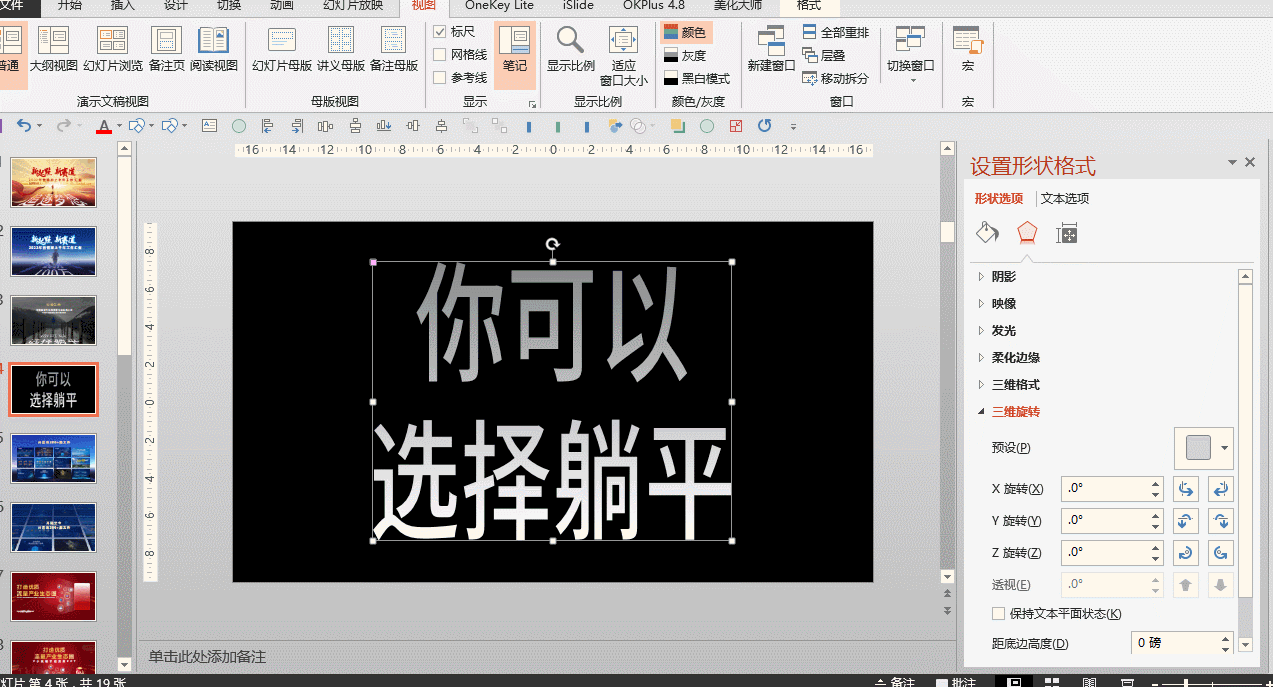Click Arrange All (全部重排)

tap(836, 32)
